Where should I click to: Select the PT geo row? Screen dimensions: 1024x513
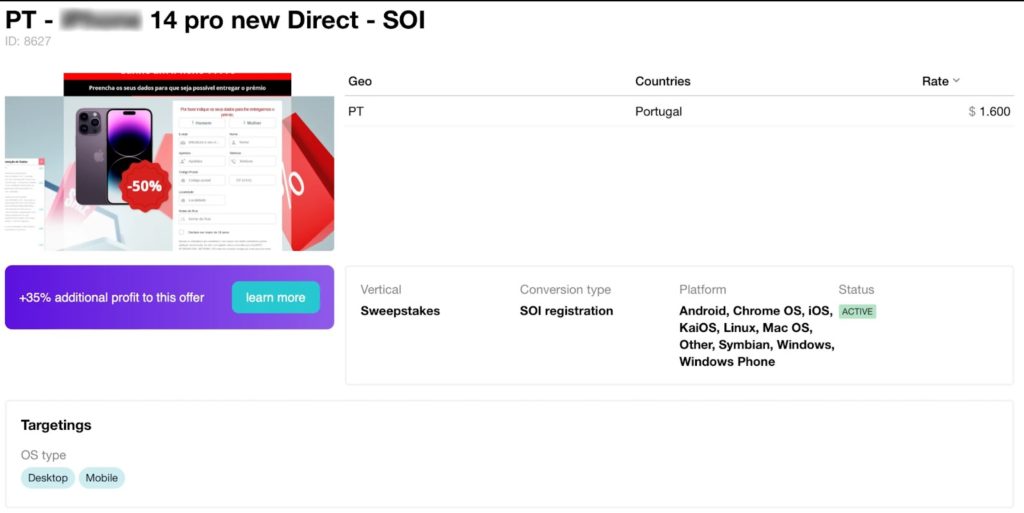coord(679,112)
